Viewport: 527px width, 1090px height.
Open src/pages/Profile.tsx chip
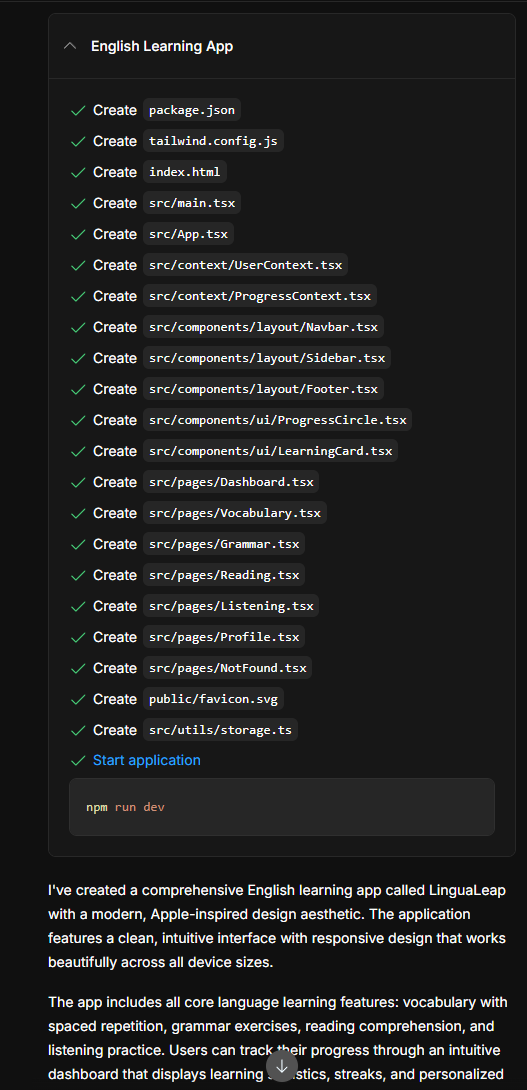(224, 637)
